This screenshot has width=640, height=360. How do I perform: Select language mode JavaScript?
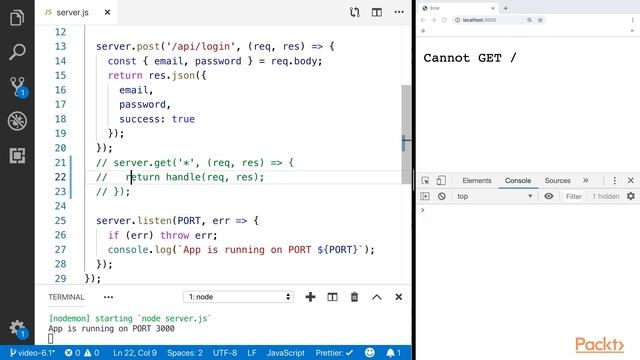point(286,353)
